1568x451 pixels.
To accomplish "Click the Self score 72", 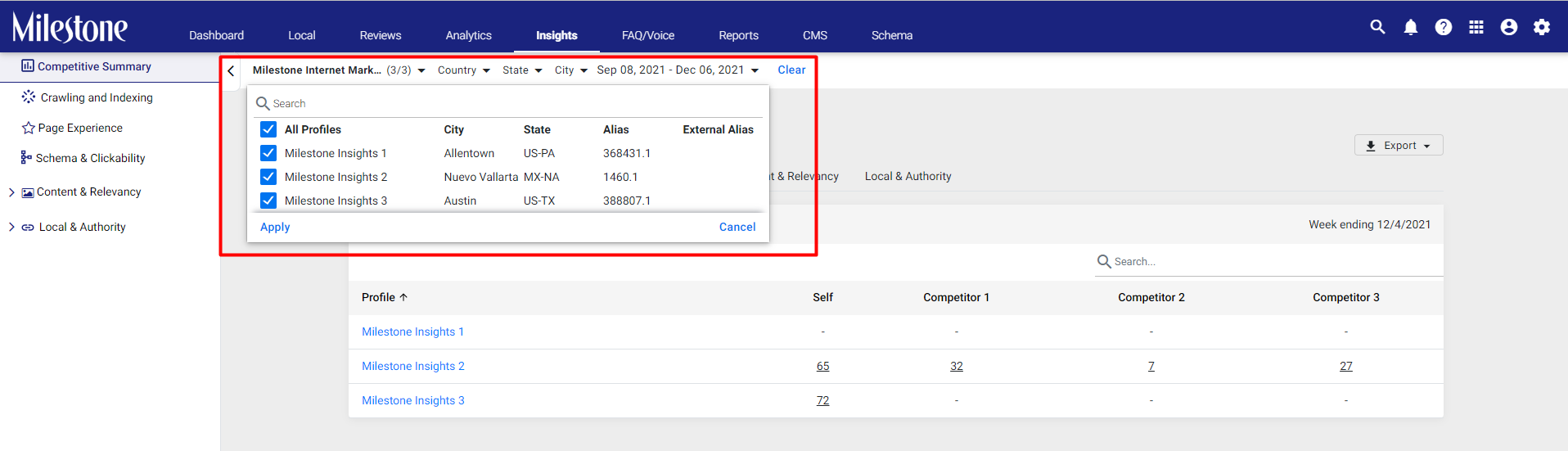I will tap(822, 400).
